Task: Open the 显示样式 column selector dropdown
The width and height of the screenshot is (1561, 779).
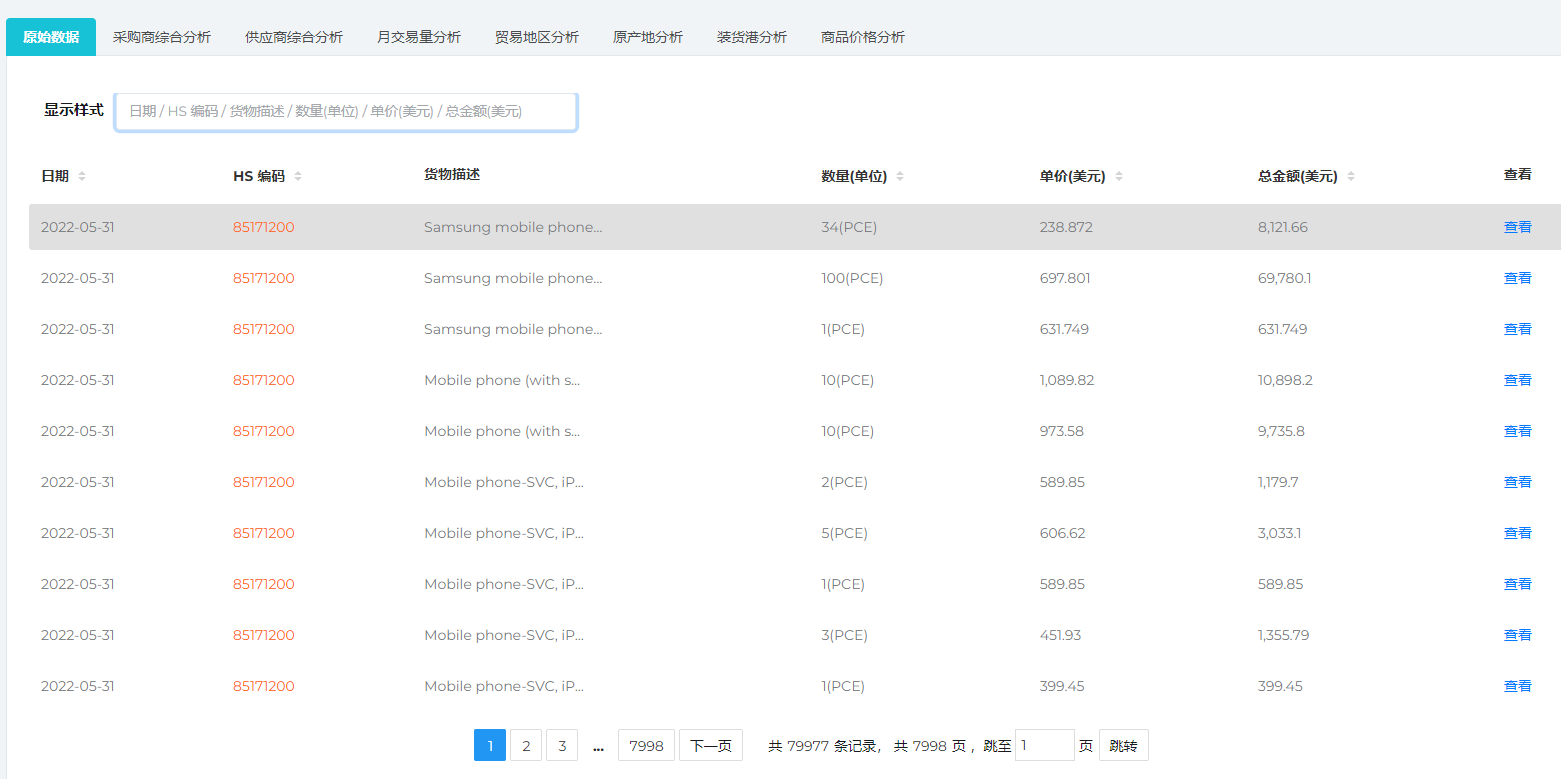Action: tap(346, 111)
